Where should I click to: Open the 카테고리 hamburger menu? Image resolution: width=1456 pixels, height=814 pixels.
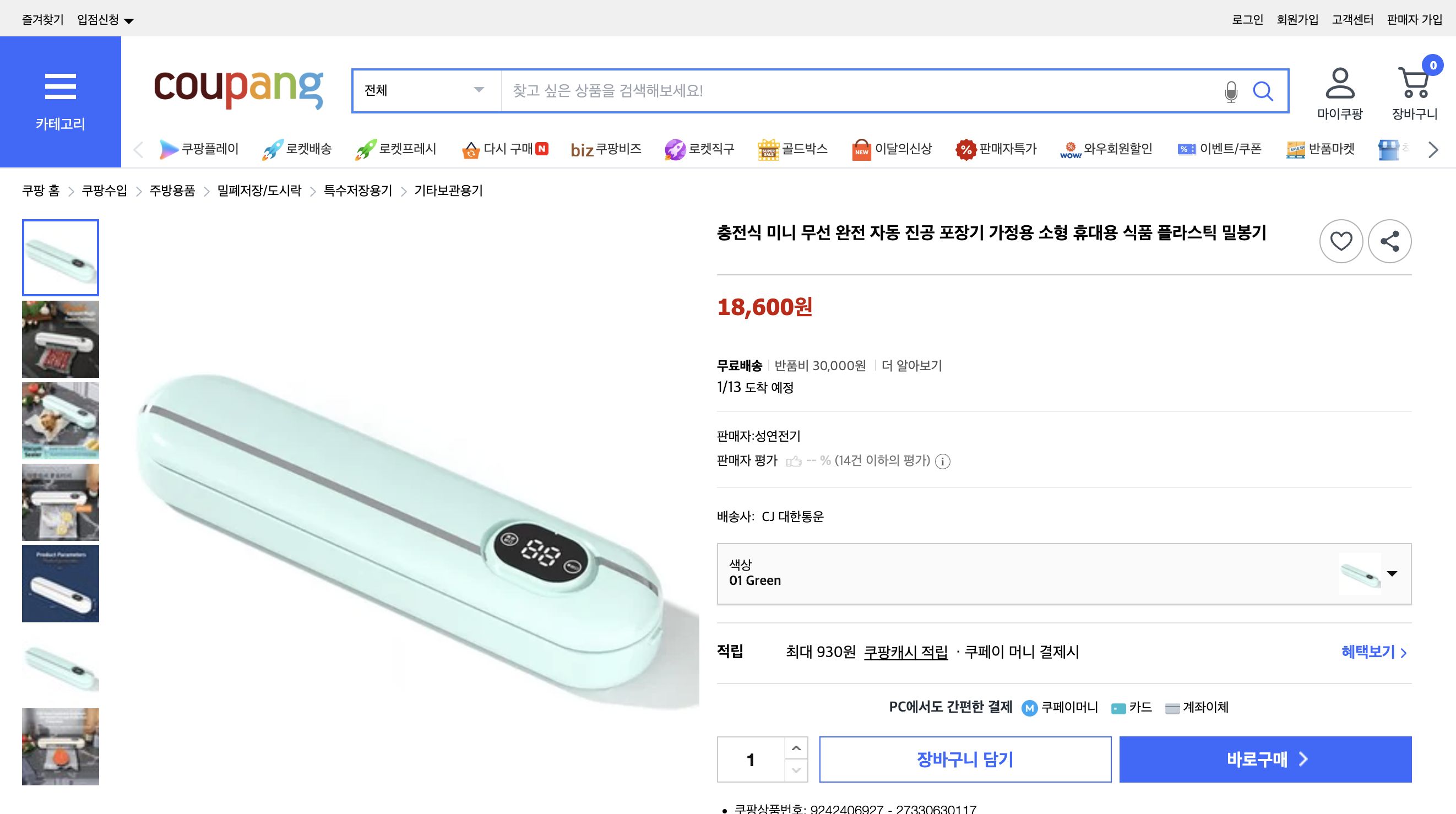click(60, 86)
